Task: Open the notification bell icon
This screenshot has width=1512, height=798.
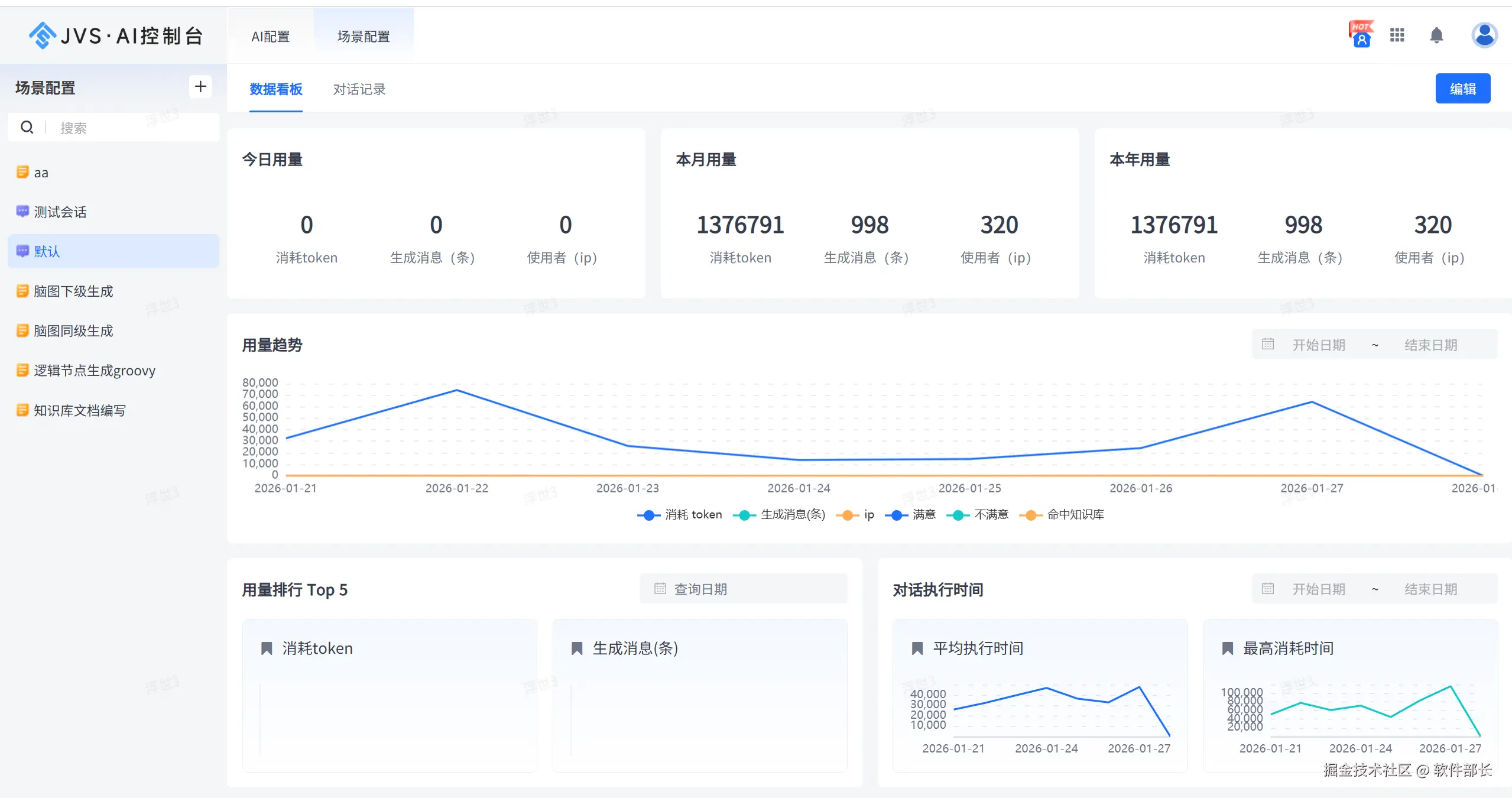Action: 1436,35
